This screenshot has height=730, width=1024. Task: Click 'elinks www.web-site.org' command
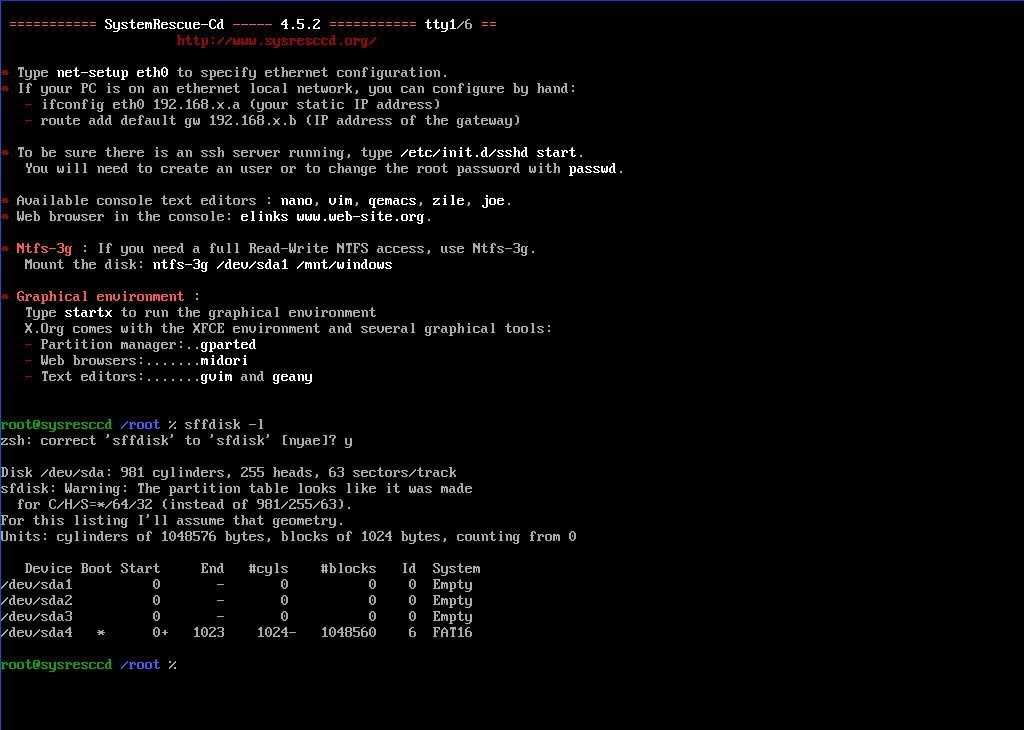click(x=332, y=217)
